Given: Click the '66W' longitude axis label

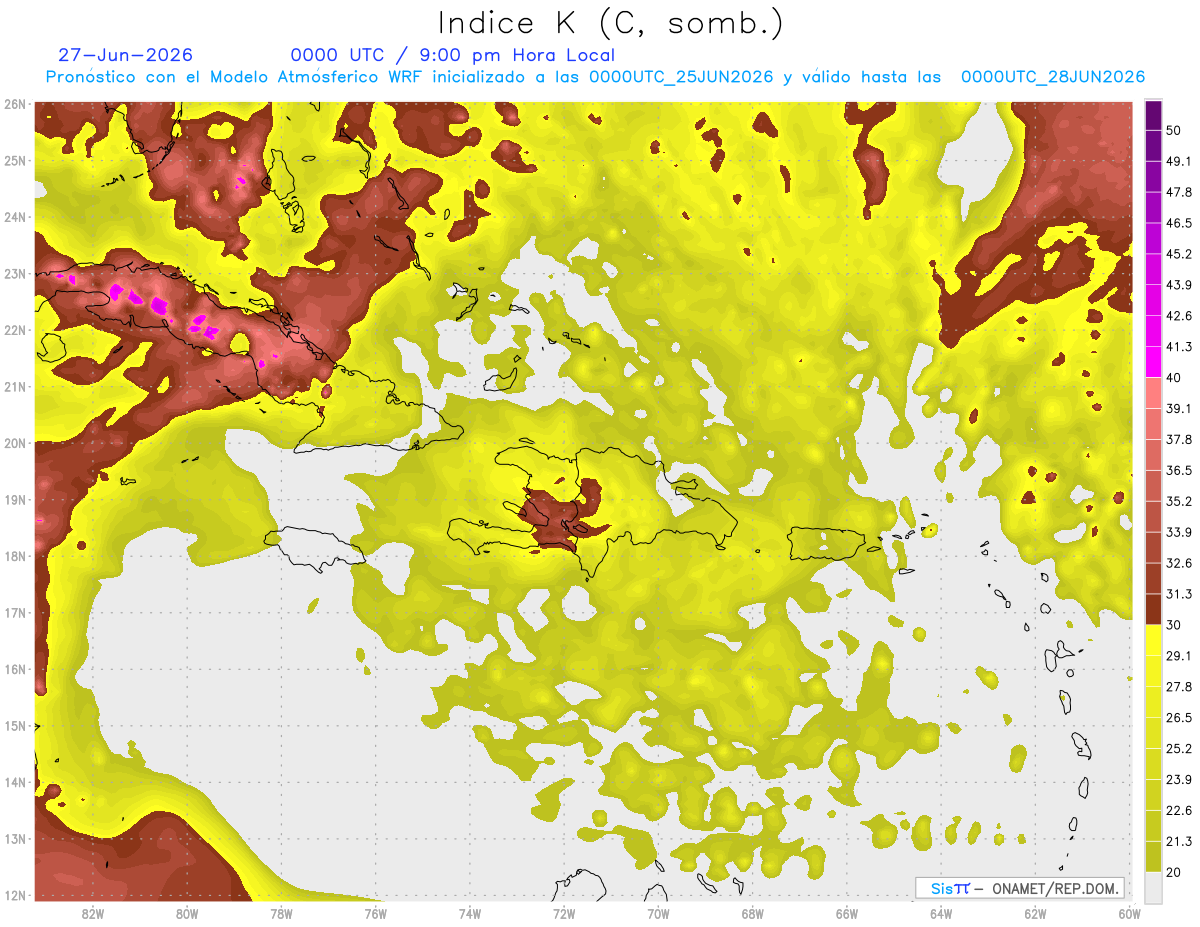Looking at the screenshot, I should pos(847,913).
